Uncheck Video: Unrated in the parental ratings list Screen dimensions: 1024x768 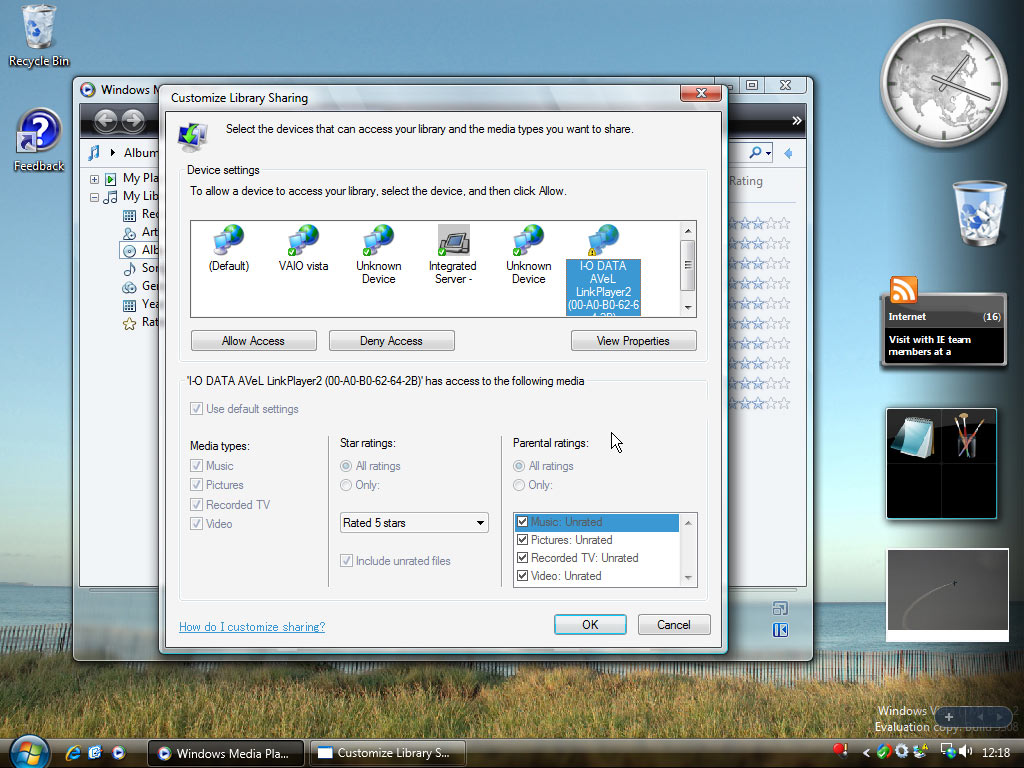pyautogui.click(x=522, y=575)
